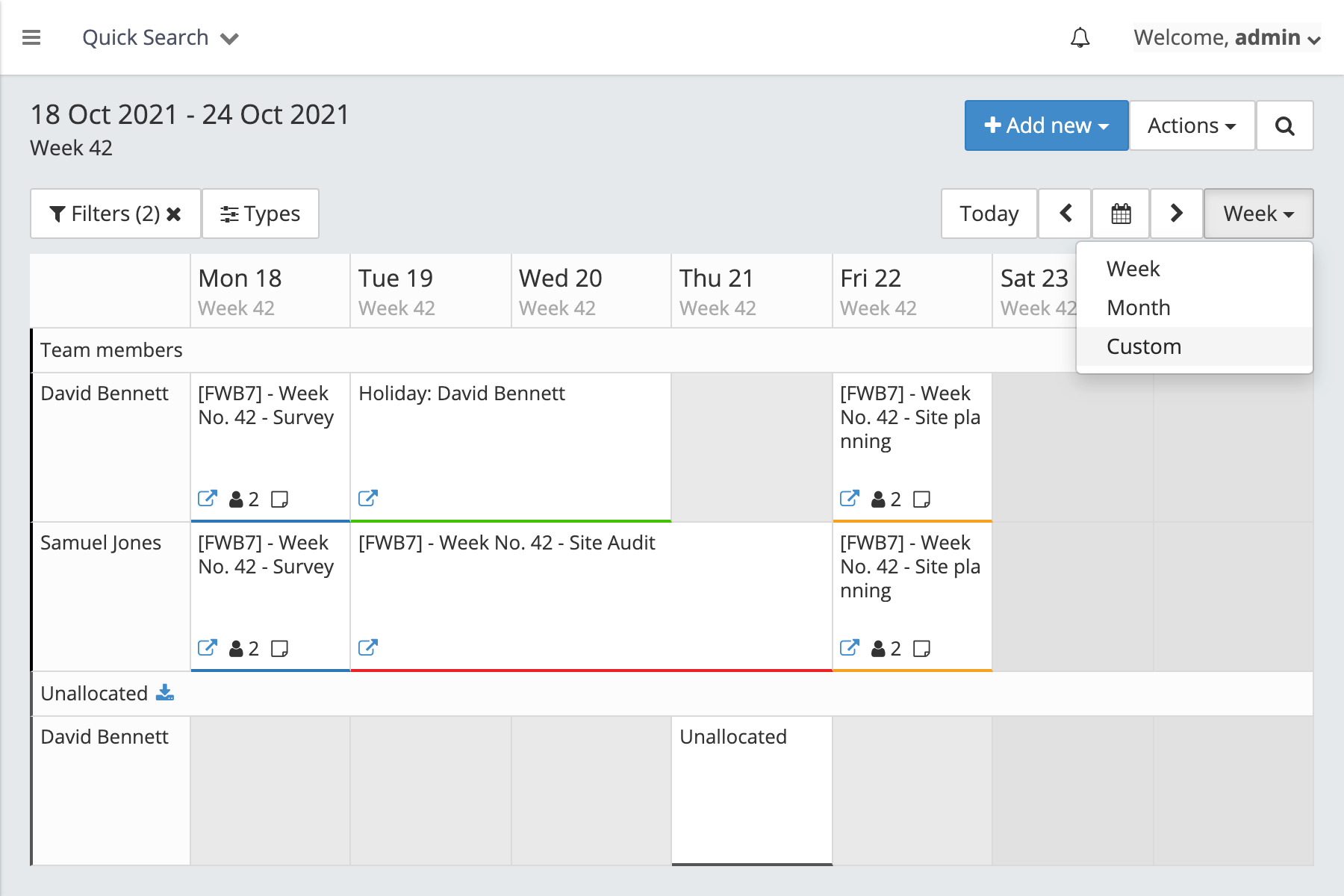Open the admin user menu

pos(1227,37)
